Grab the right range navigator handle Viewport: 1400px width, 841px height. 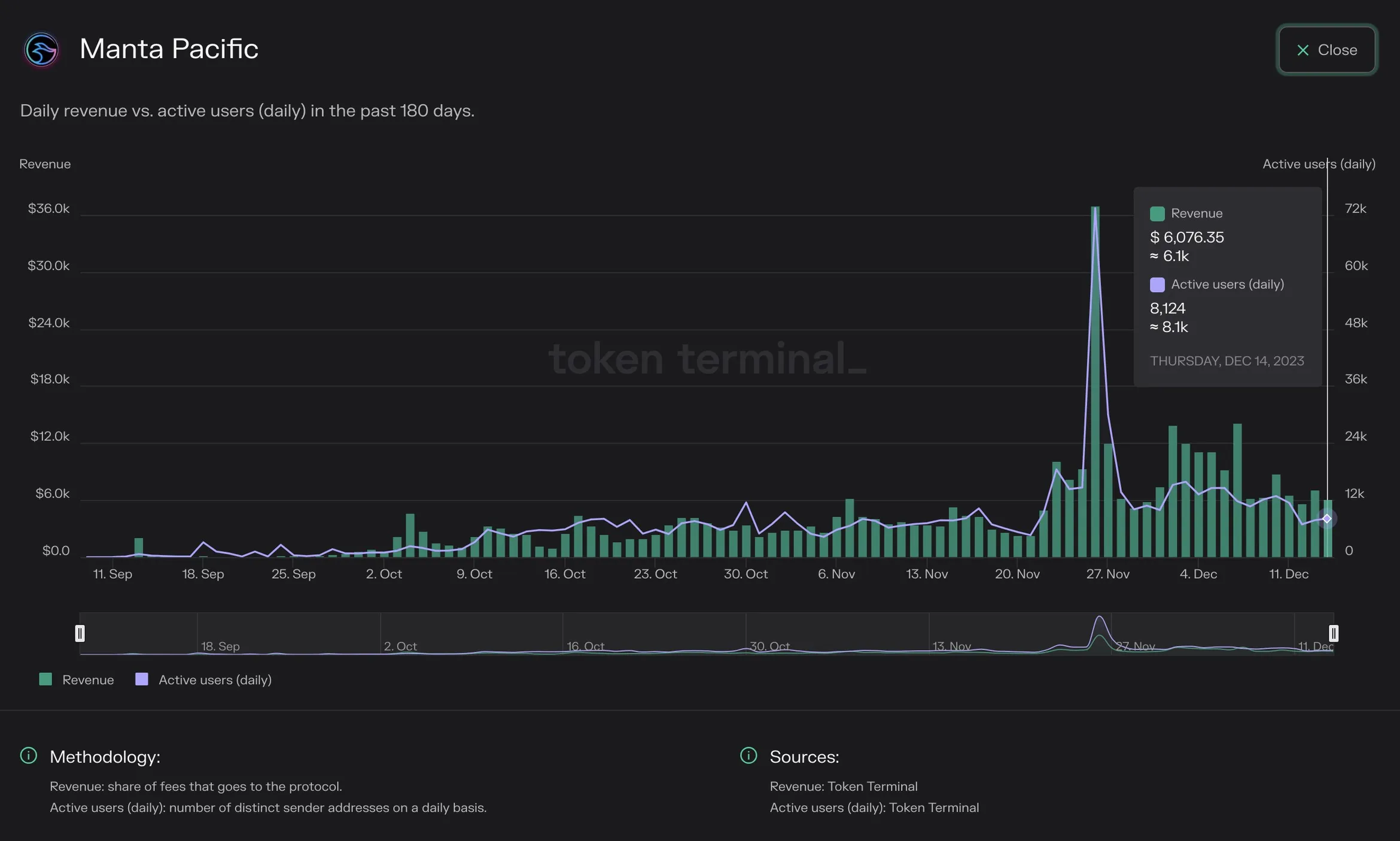(x=1334, y=633)
